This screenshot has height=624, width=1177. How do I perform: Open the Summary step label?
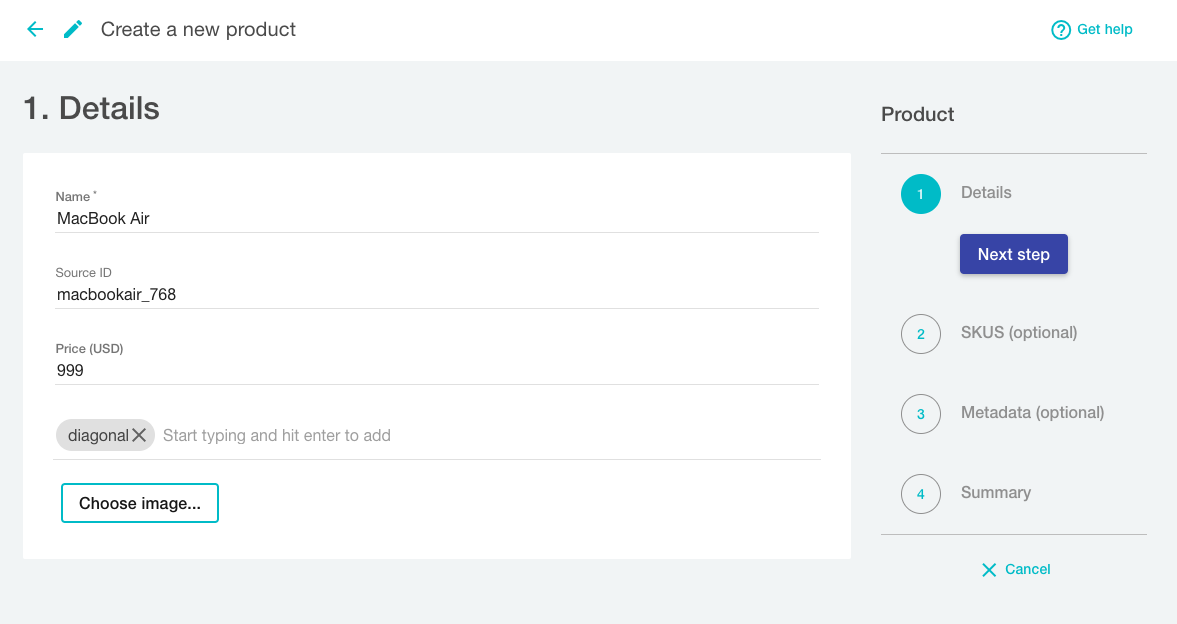click(995, 492)
